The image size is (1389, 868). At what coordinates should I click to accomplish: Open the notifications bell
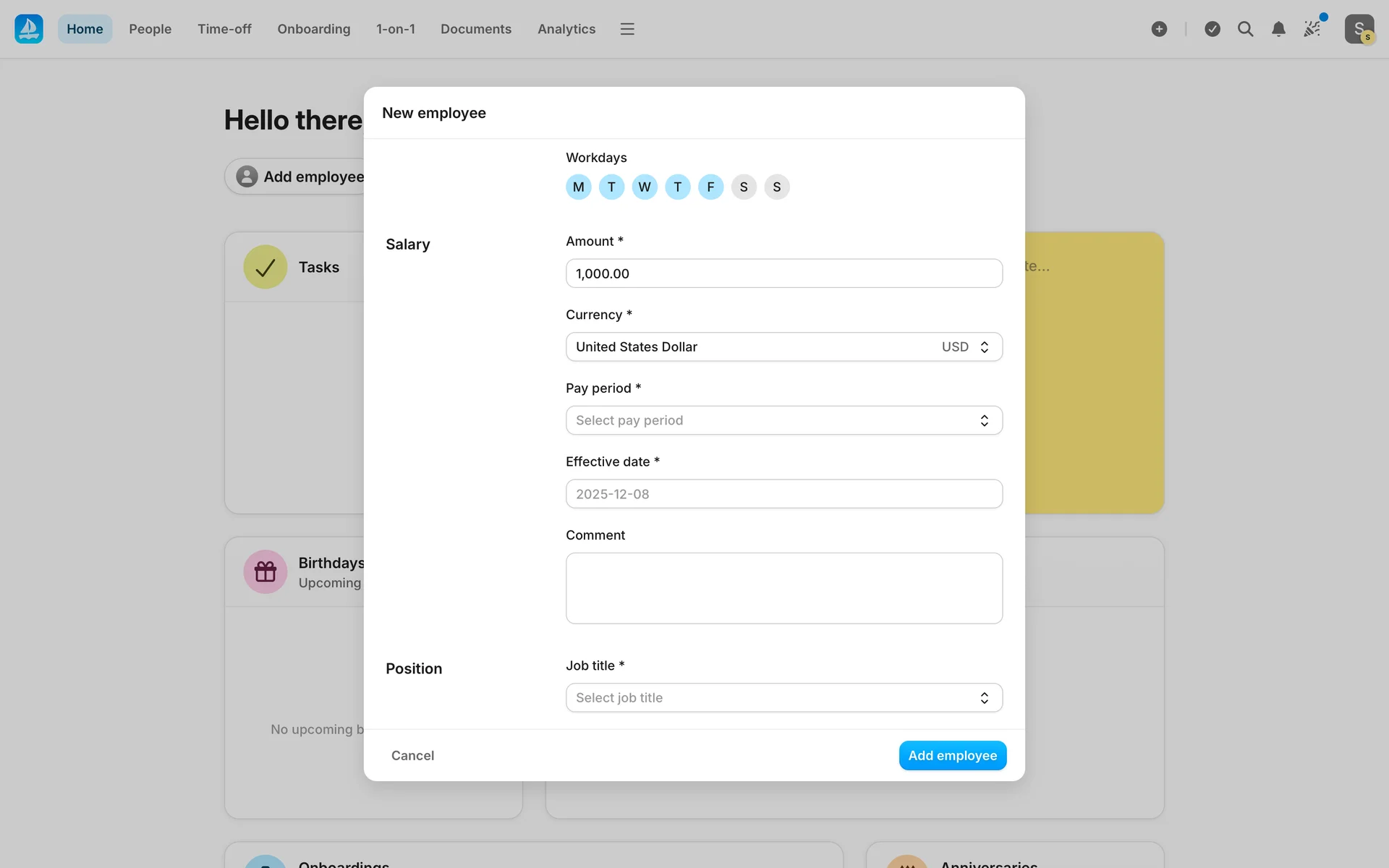(x=1278, y=29)
